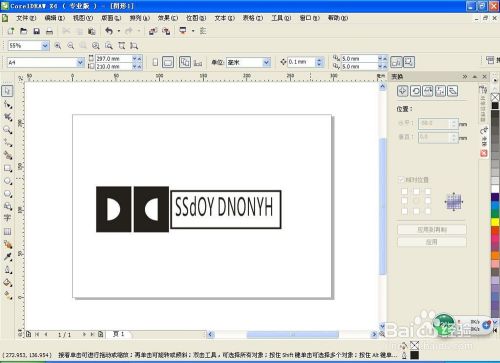Select the Shape tool in toolbox
Screen dimensions: 500x363
tap(8, 104)
